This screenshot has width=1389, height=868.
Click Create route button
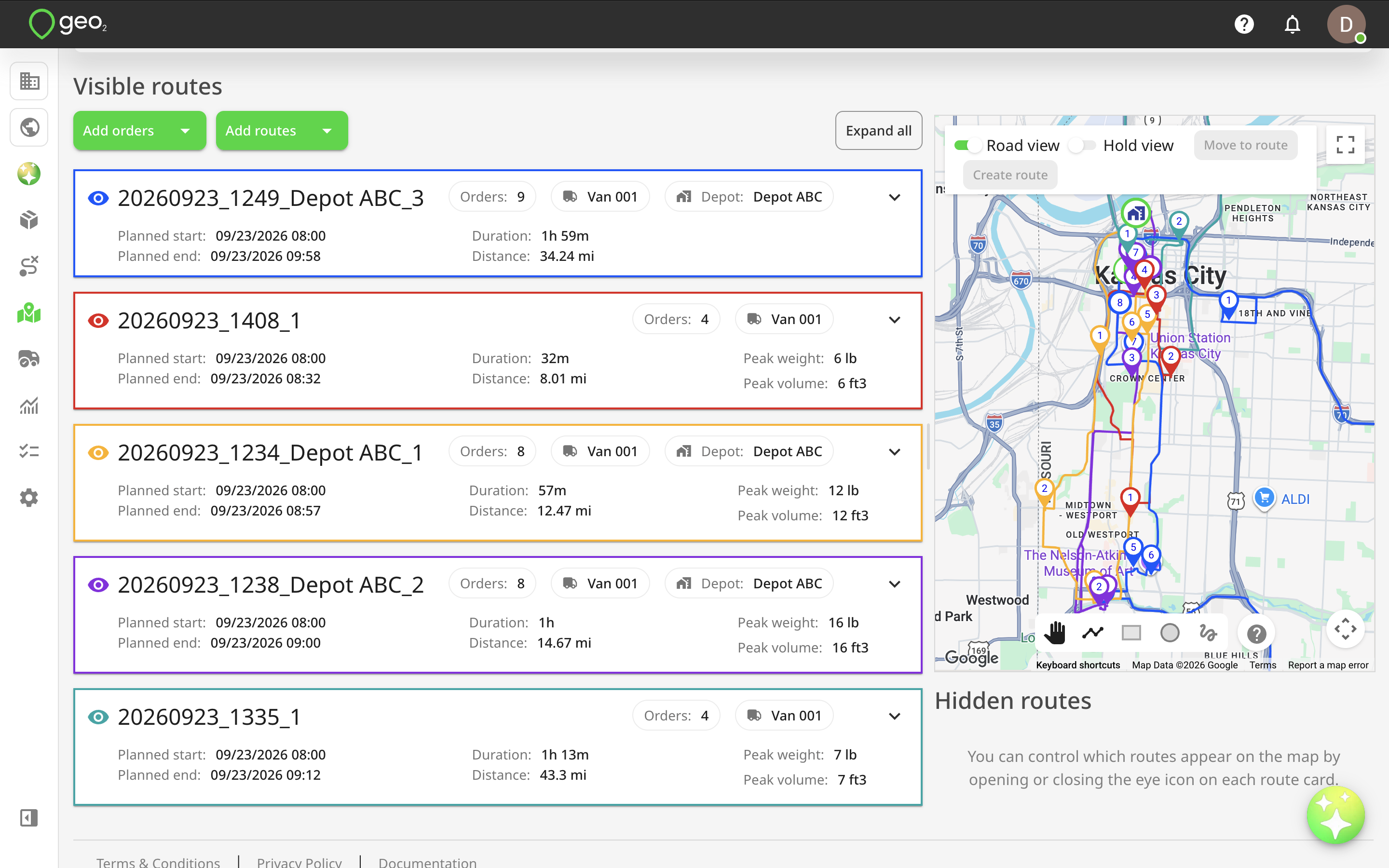(x=1010, y=175)
